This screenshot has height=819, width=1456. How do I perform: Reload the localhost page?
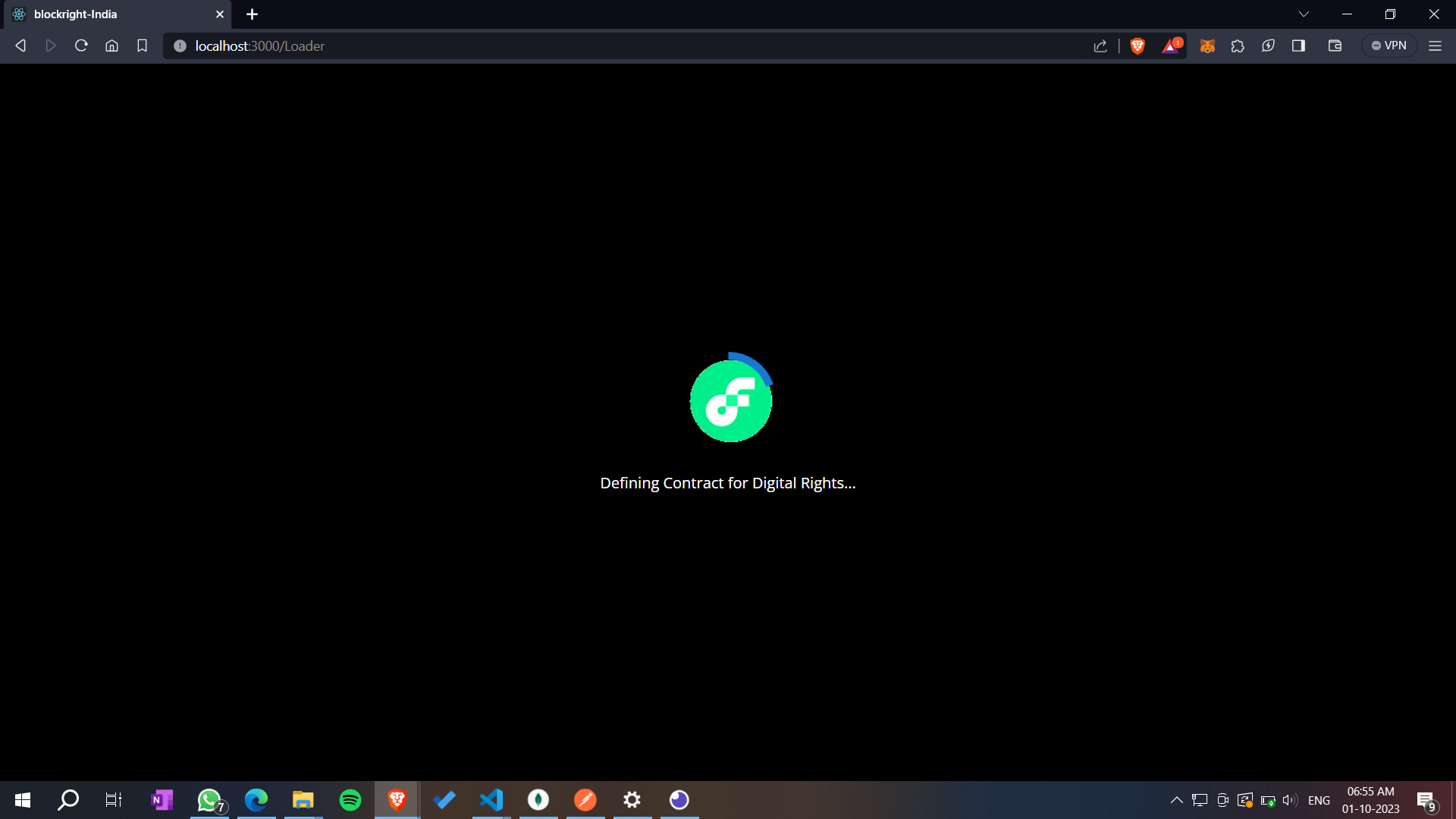point(81,46)
